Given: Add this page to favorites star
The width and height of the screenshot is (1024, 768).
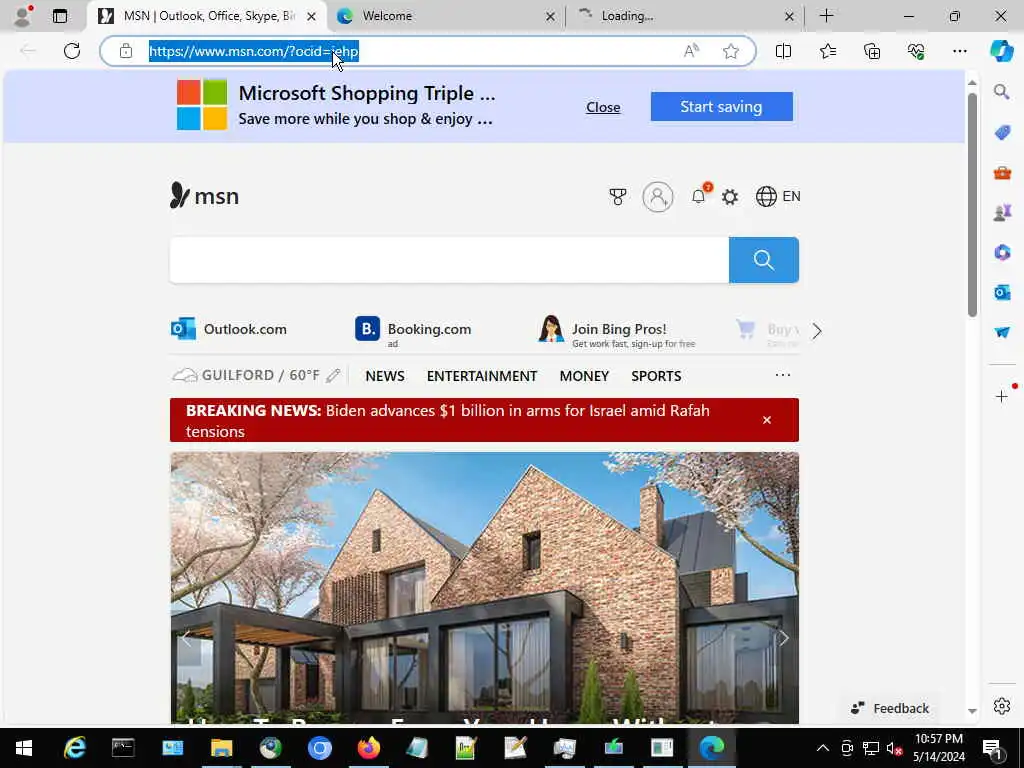Looking at the screenshot, I should (x=731, y=51).
